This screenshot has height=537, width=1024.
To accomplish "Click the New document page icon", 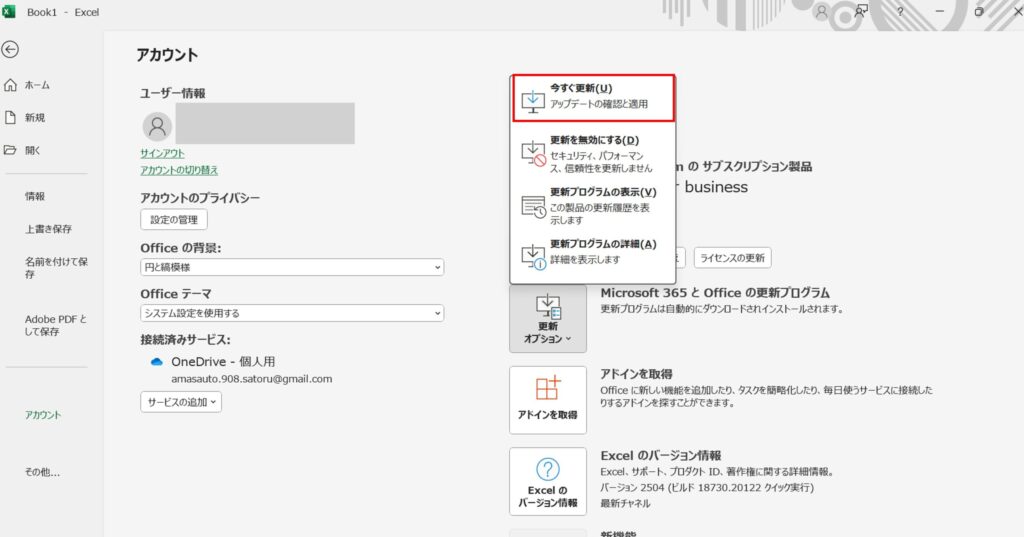I will tap(10, 118).
